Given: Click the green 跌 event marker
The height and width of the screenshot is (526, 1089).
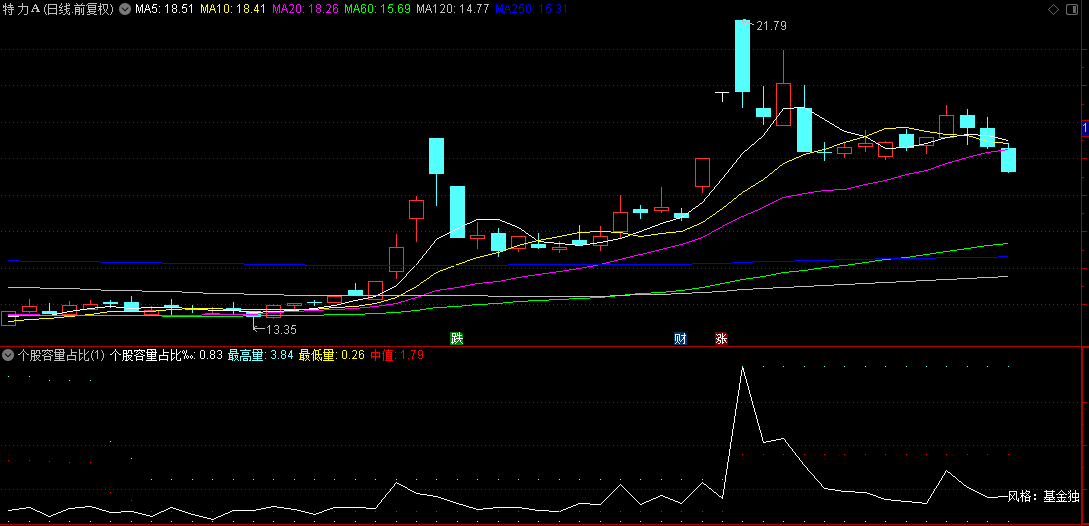Looking at the screenshot, I should [456, 339].
